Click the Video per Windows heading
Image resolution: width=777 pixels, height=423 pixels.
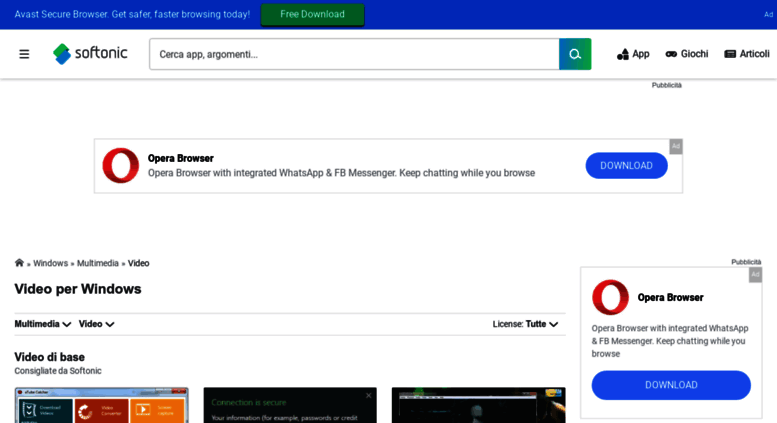(78, 289)
